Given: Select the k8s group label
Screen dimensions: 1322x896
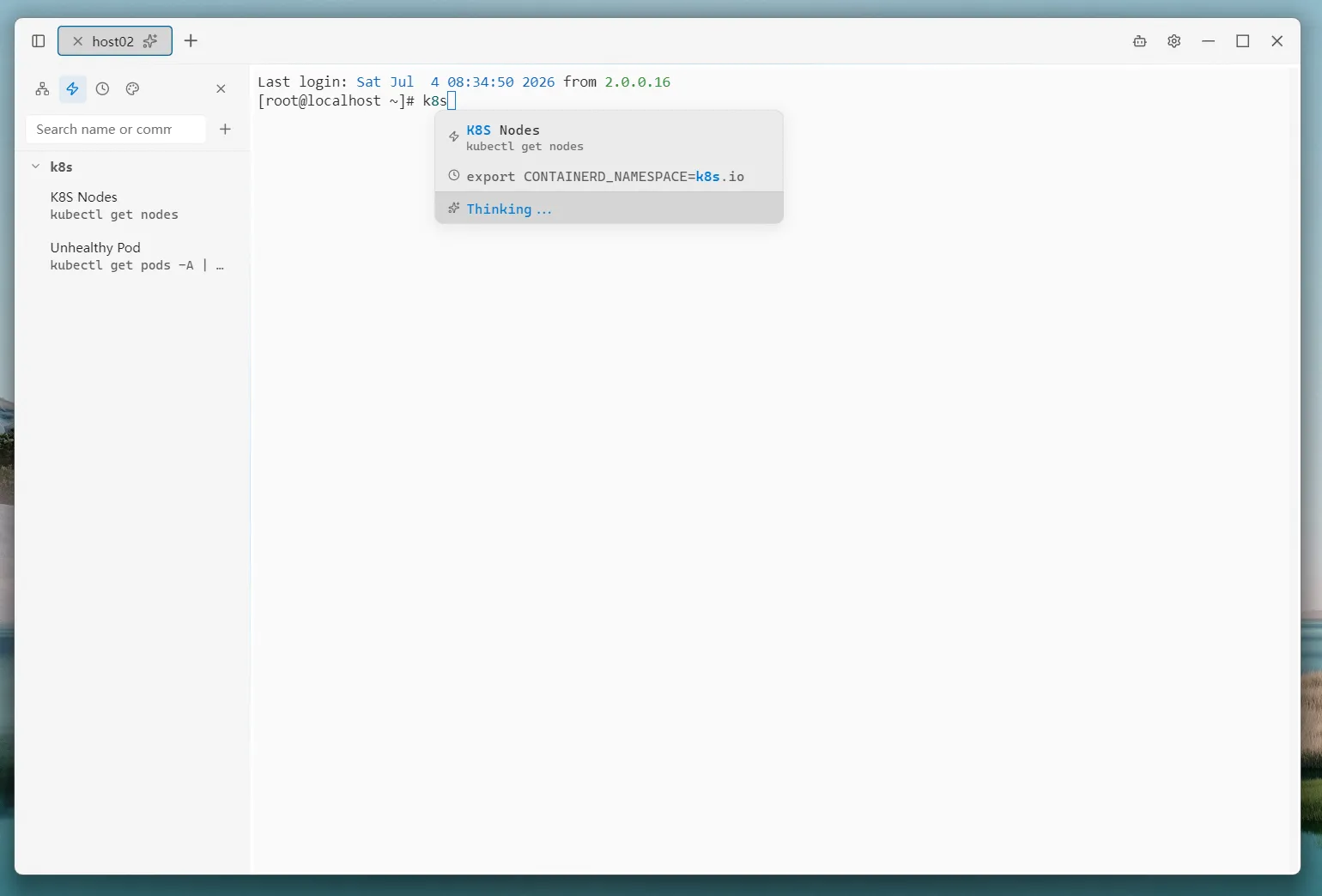Looking at the screenshot, I should point(61,166).
